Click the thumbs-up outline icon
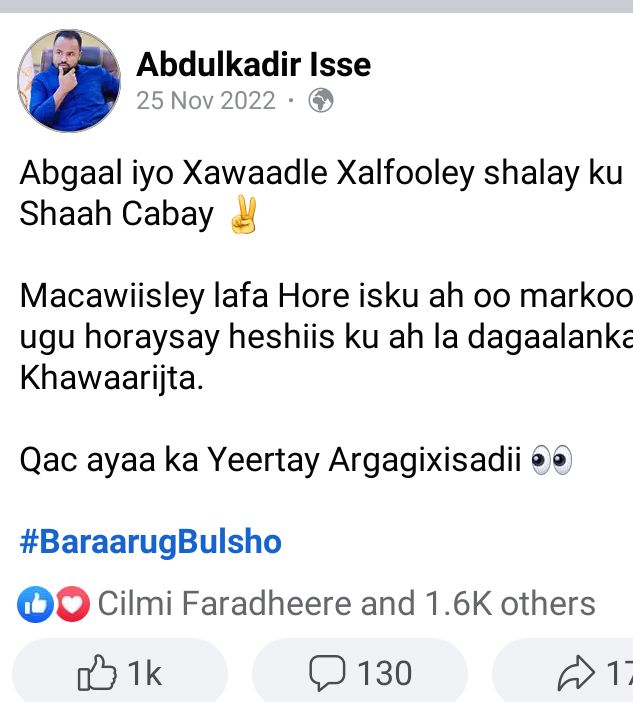The width and height of the screenshot is (633, 702). [97, 672]
